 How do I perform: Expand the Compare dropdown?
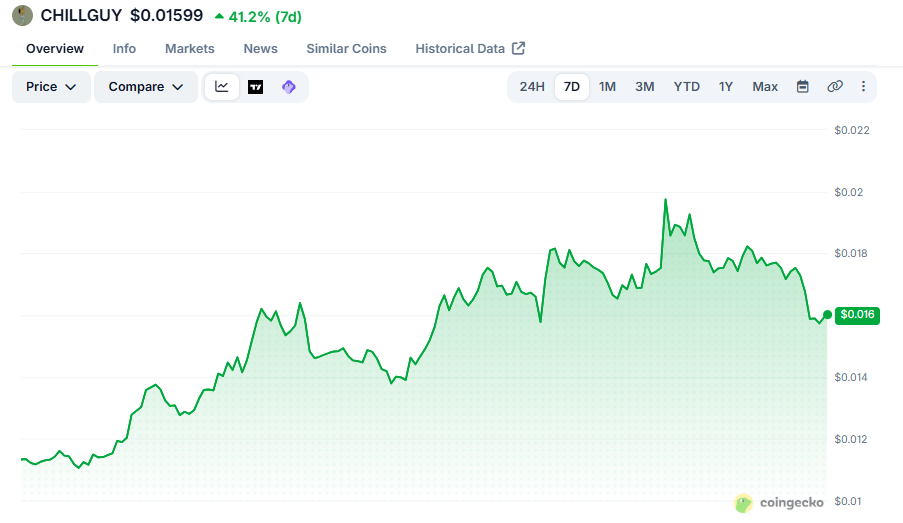146,87
